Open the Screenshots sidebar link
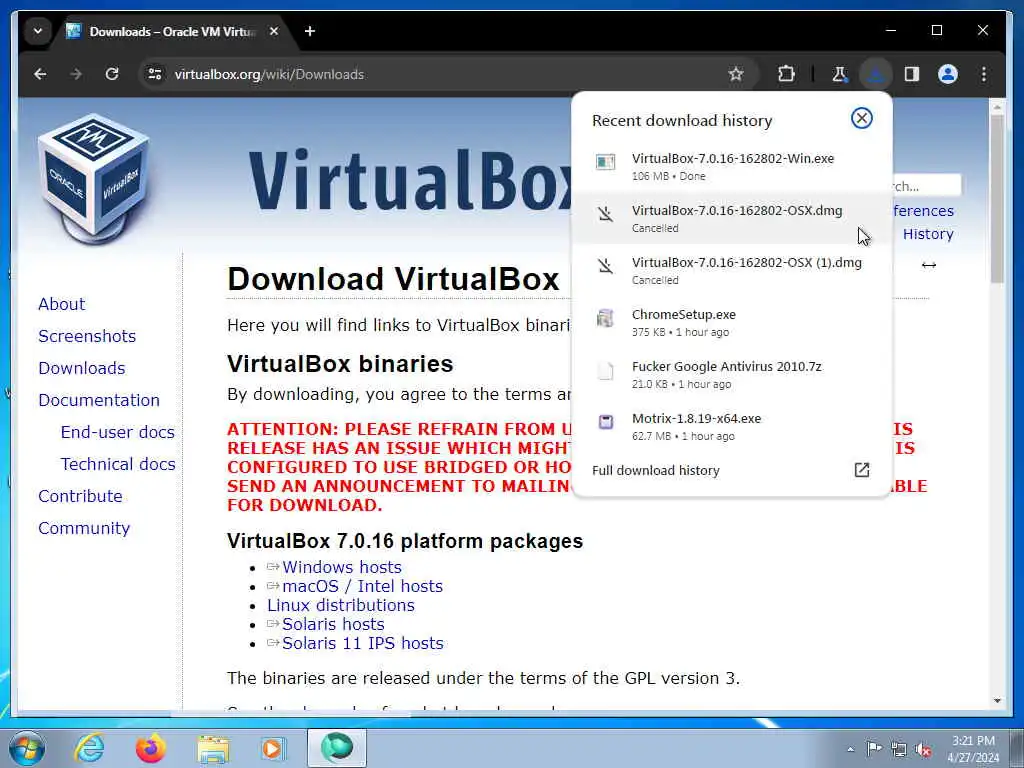 tap(87, 336)
